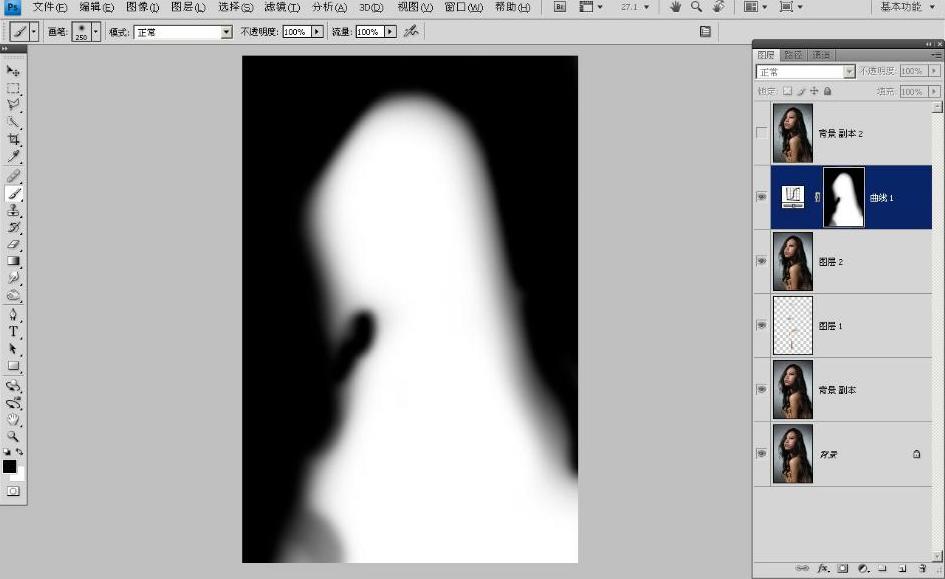The width and height of the screenshot is (945, 579).
Task: Toggle lock image pixels
Action: tap(801, 91)
